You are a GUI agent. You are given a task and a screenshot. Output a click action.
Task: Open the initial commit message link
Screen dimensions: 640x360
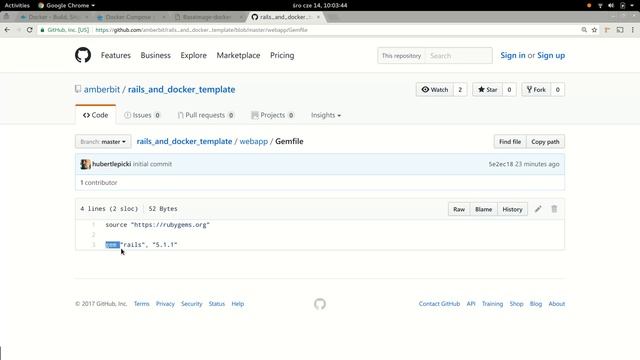coord(152,164)
